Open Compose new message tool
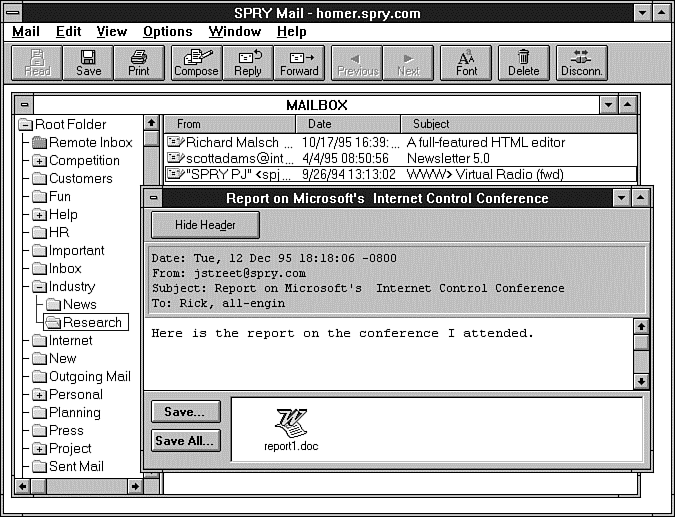The width and height of the screenshot is (675, 517). pos(196,63)
